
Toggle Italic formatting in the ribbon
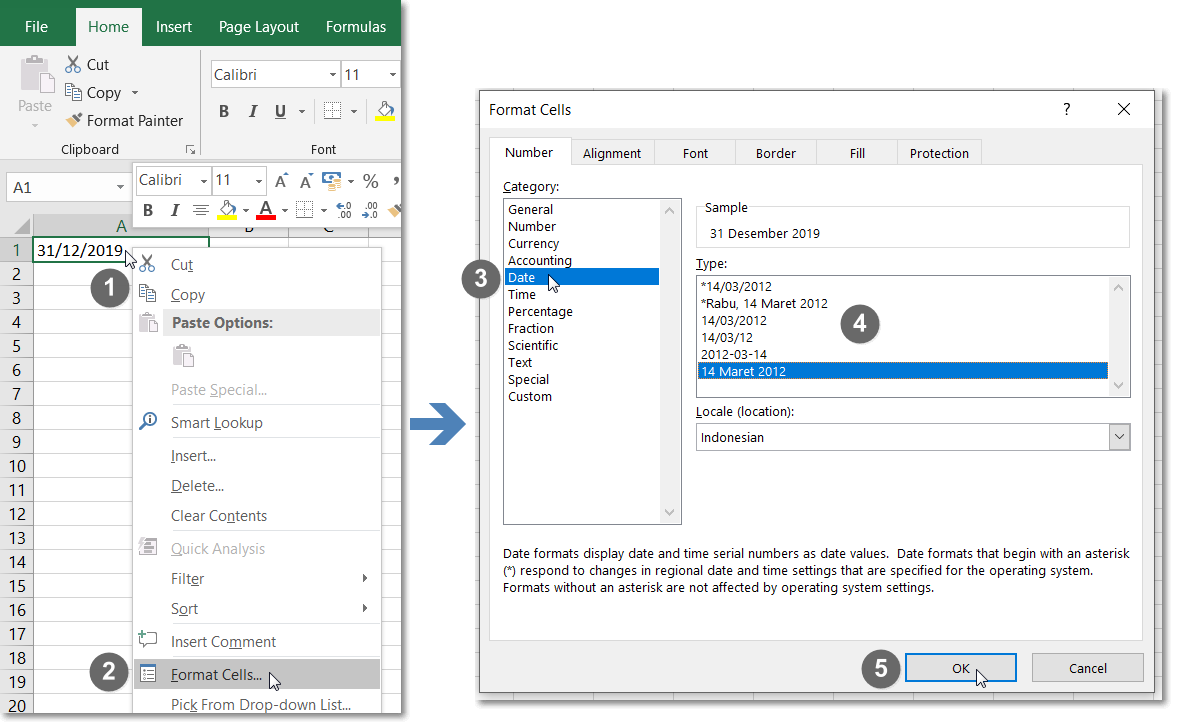pyautogui.click(x=251, y=111)
